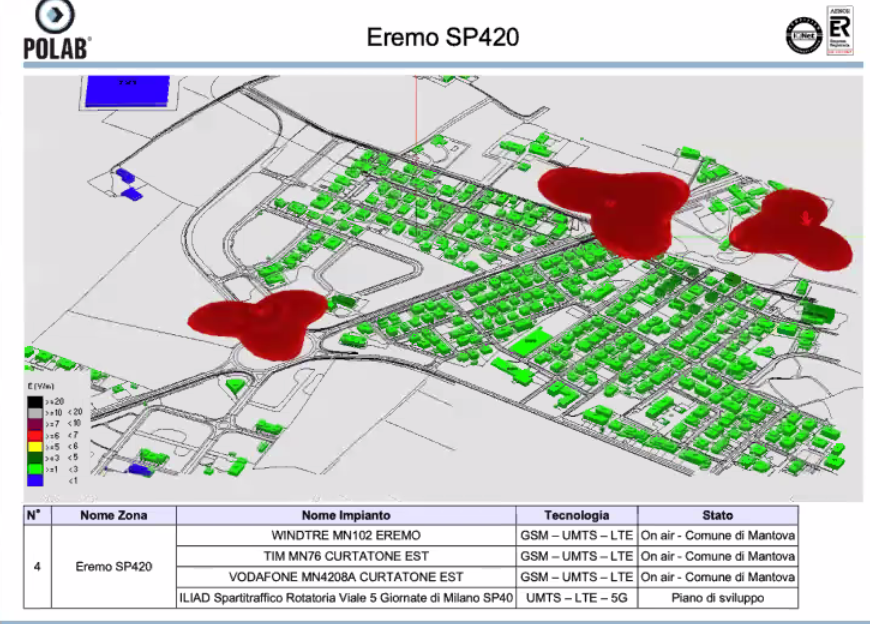
Task: Click the 'Tecnologia' column header
Action: 576,516
